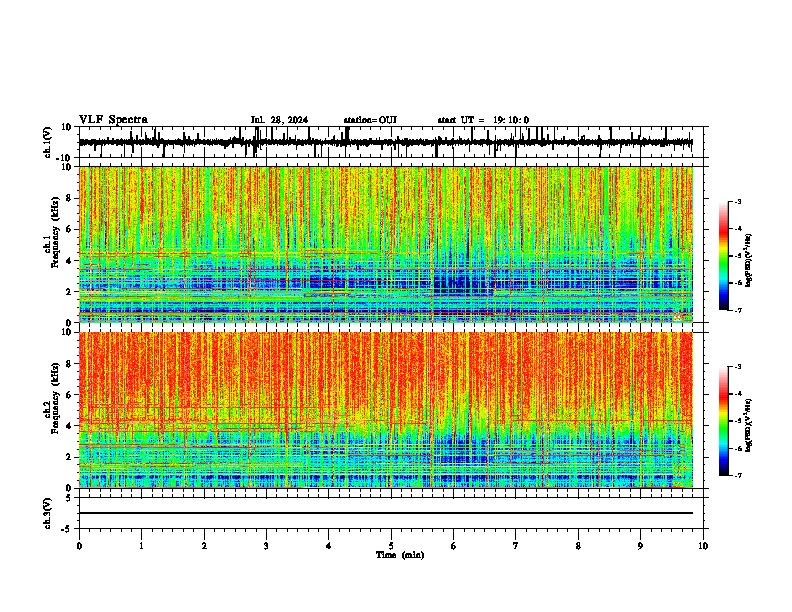Screen dimensions: 792x612
Task: Click the ch.2 spectrogram color scale bar
Action: tap(724, 421)
